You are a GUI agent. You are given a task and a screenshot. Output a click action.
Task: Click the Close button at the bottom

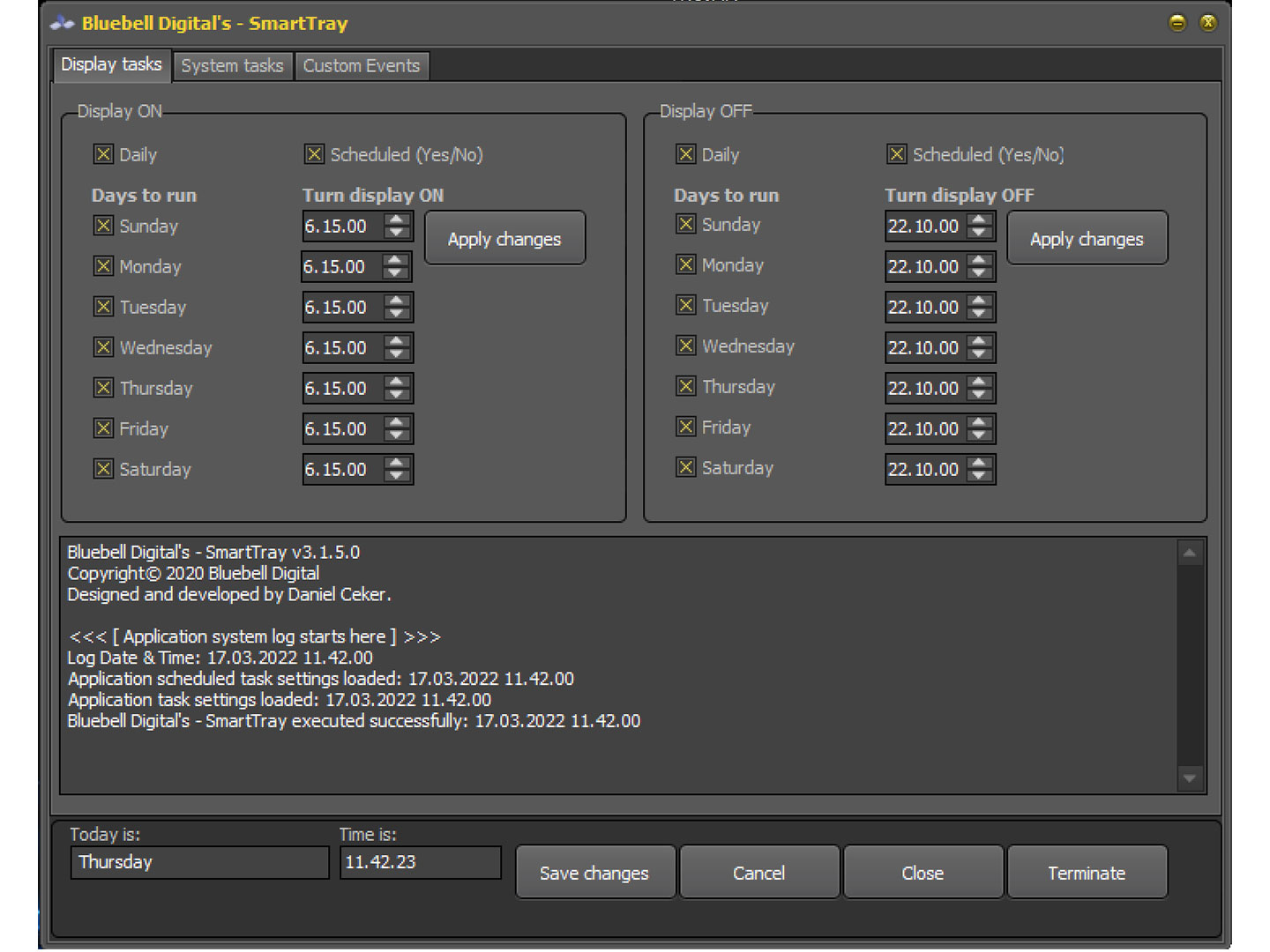click(x=923, y=873)
